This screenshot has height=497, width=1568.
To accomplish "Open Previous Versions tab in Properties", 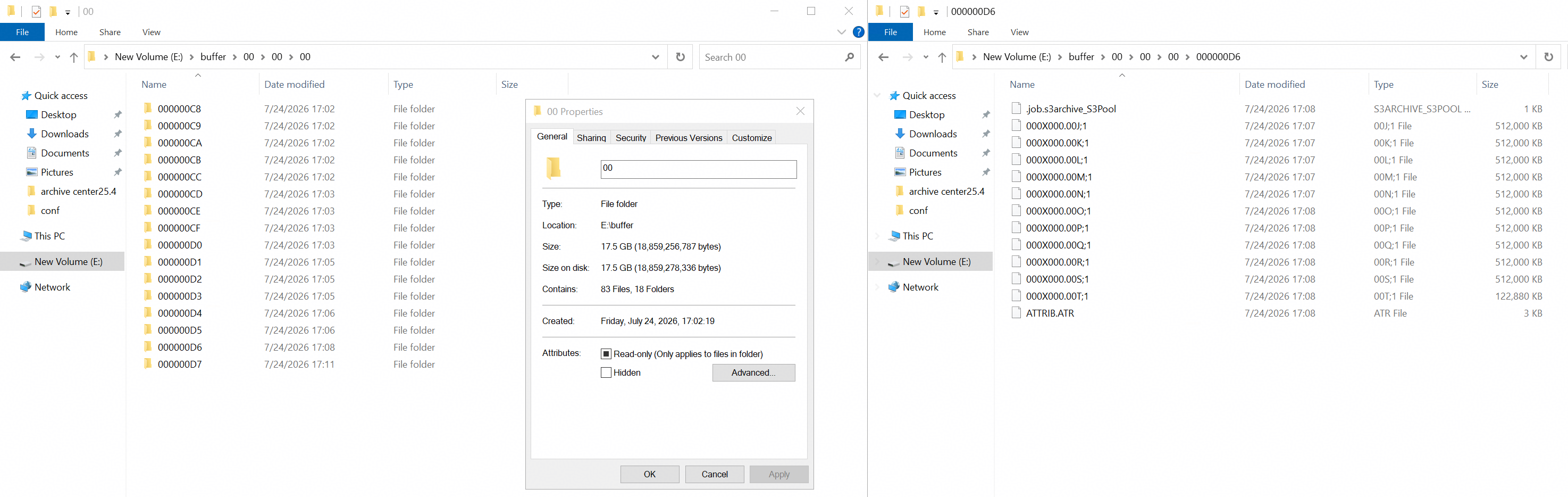I will pyautogui.click(x=689, y=138).
